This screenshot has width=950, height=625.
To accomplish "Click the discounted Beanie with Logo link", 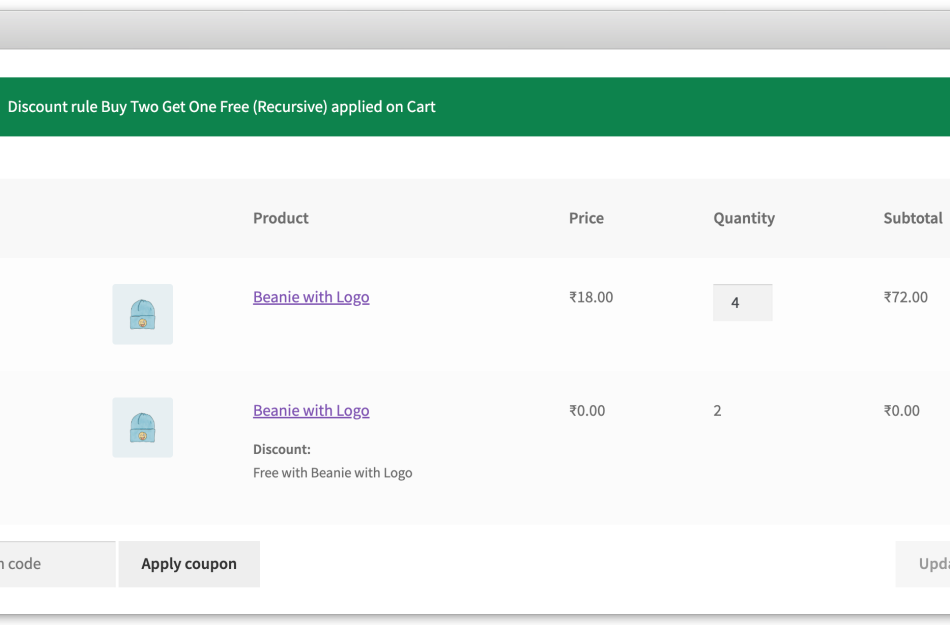I will tap(310, 410).
